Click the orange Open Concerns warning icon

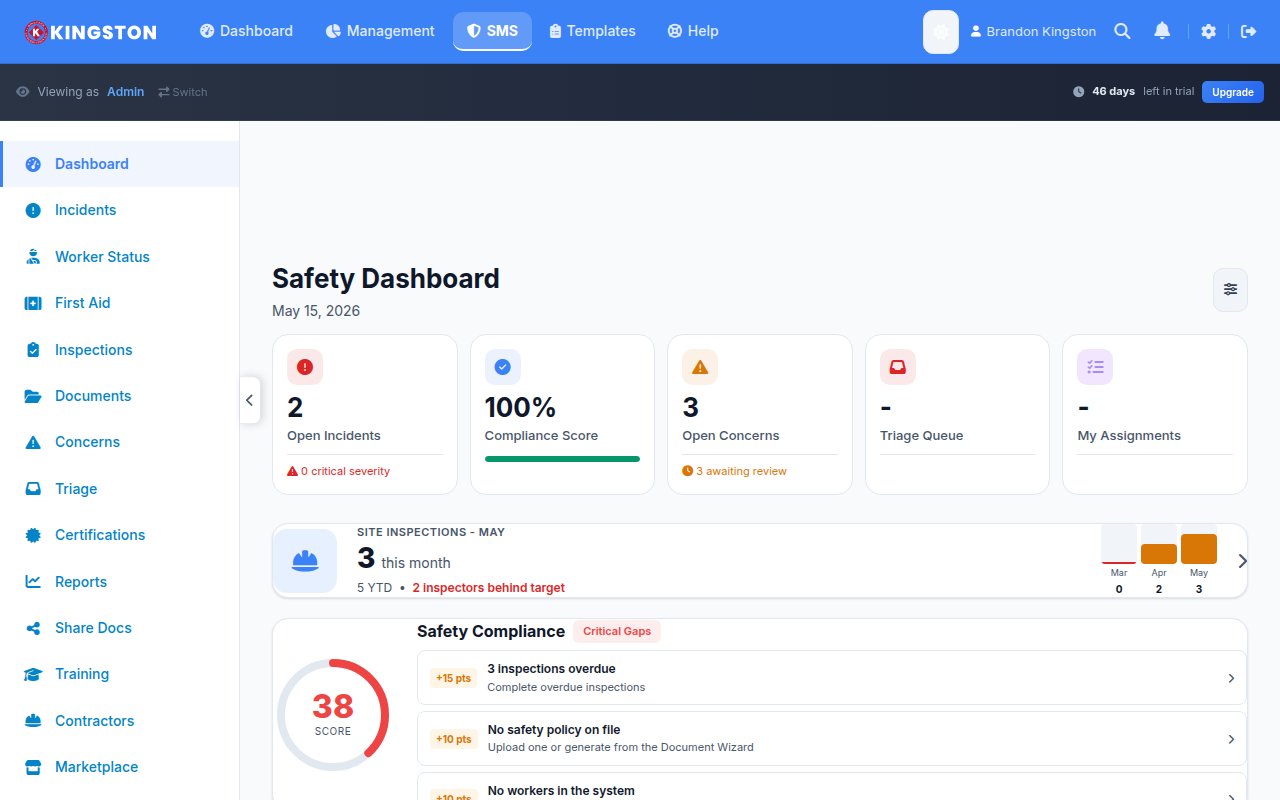[x=700, y=367]
